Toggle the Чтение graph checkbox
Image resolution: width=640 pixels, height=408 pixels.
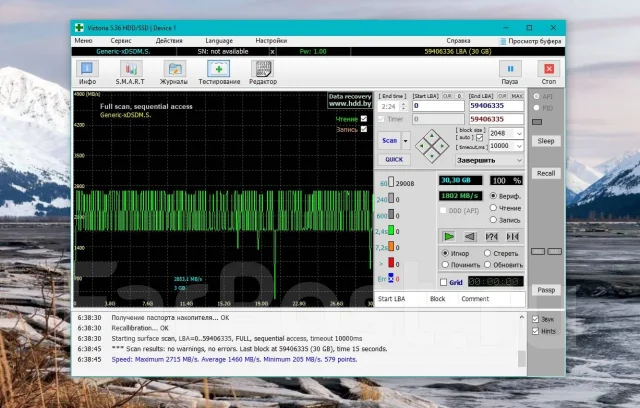click(x=364, y=119)
